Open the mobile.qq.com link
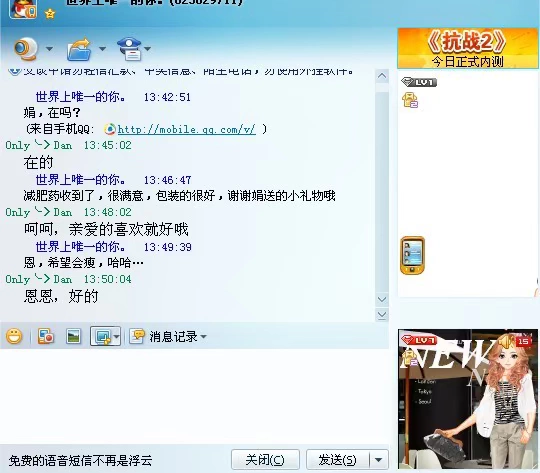The width and height of the screenshot is (540, 473). click(186, 130)
